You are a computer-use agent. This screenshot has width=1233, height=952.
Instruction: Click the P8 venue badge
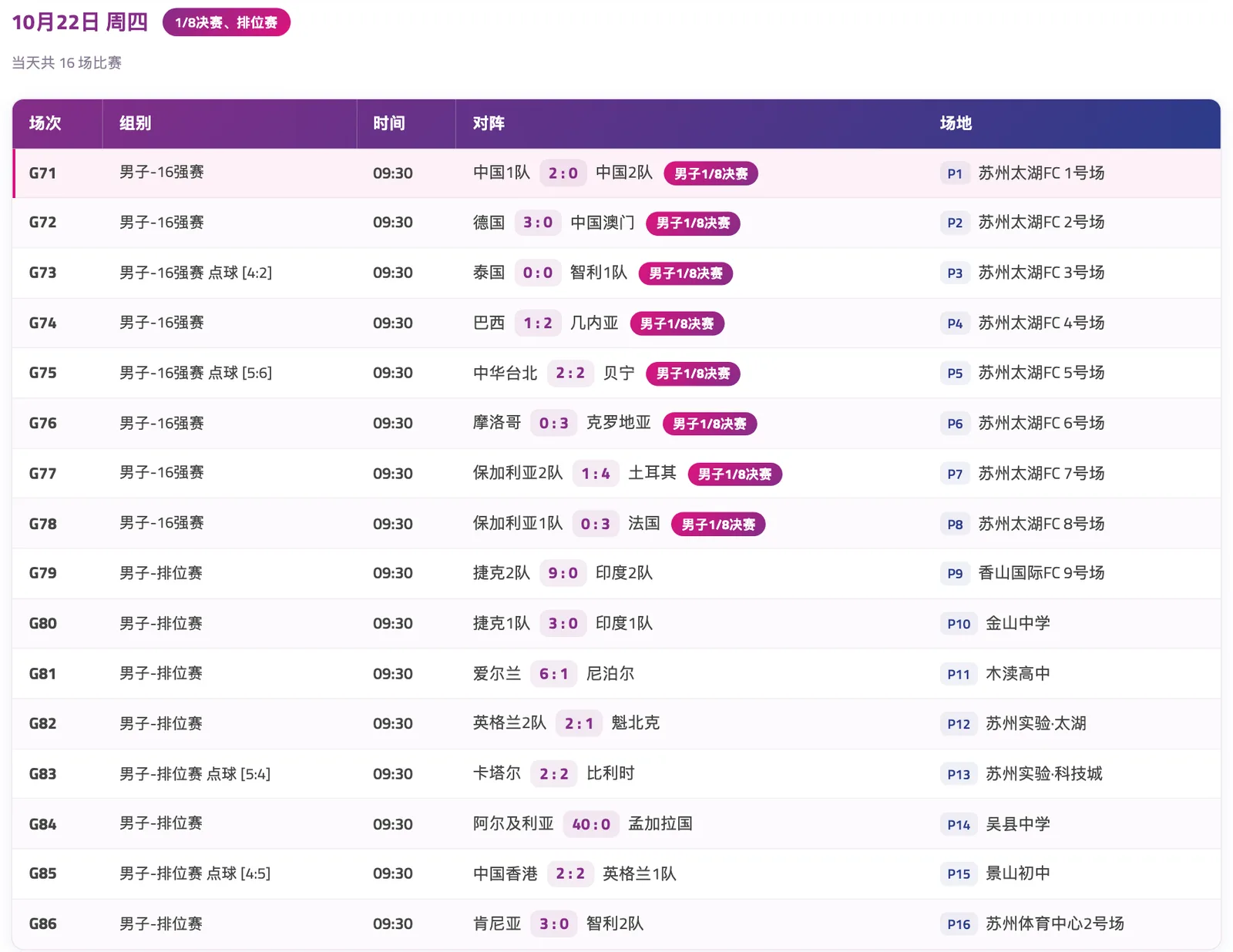pyautogui.click(x=955, y=524)
